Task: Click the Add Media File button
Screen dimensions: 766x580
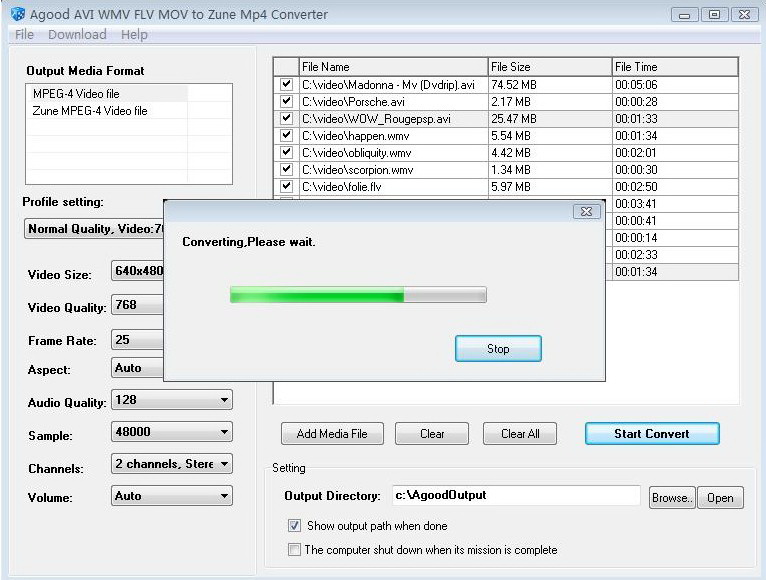Action: pyautogui.click(x=332, y=434)
